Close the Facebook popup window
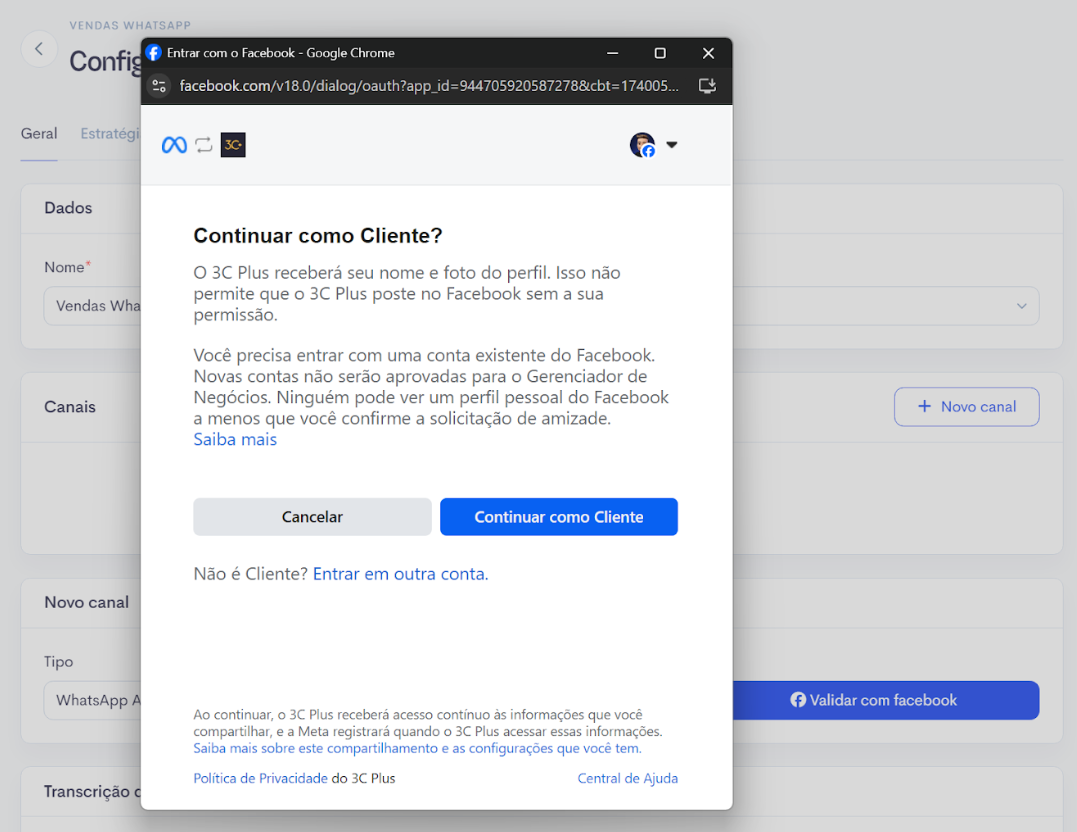The height and width of the screenshot is (832, 1077). [x=708, y=53]
